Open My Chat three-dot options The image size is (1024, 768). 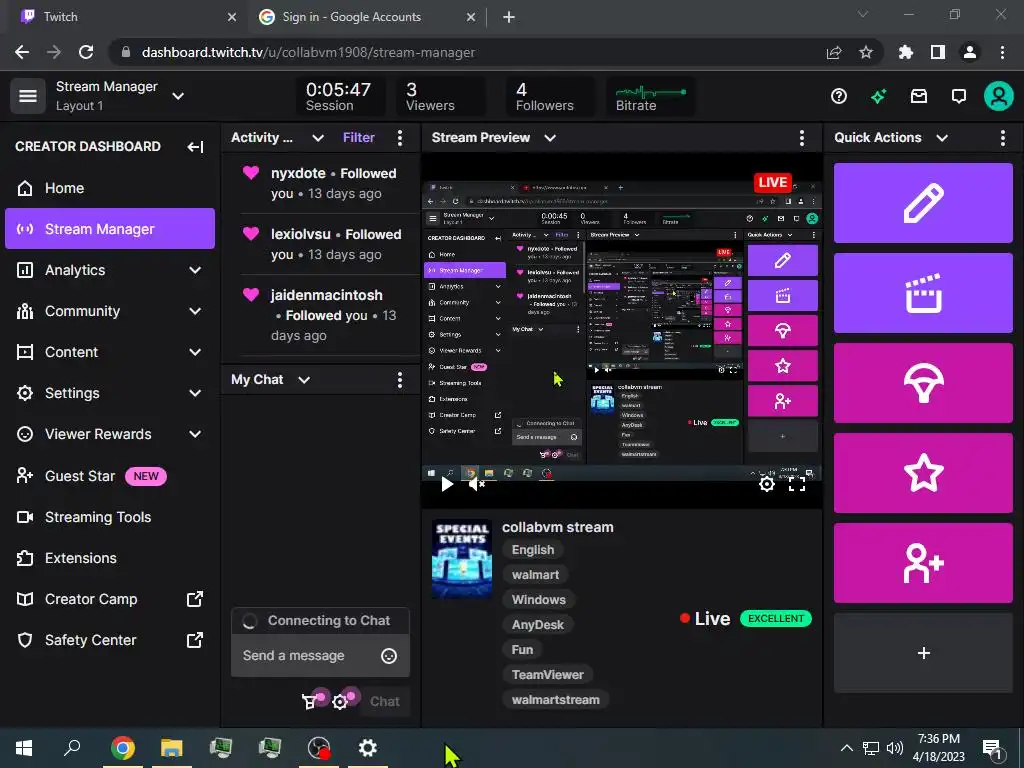pyautogui.click(x=400, y=380)
